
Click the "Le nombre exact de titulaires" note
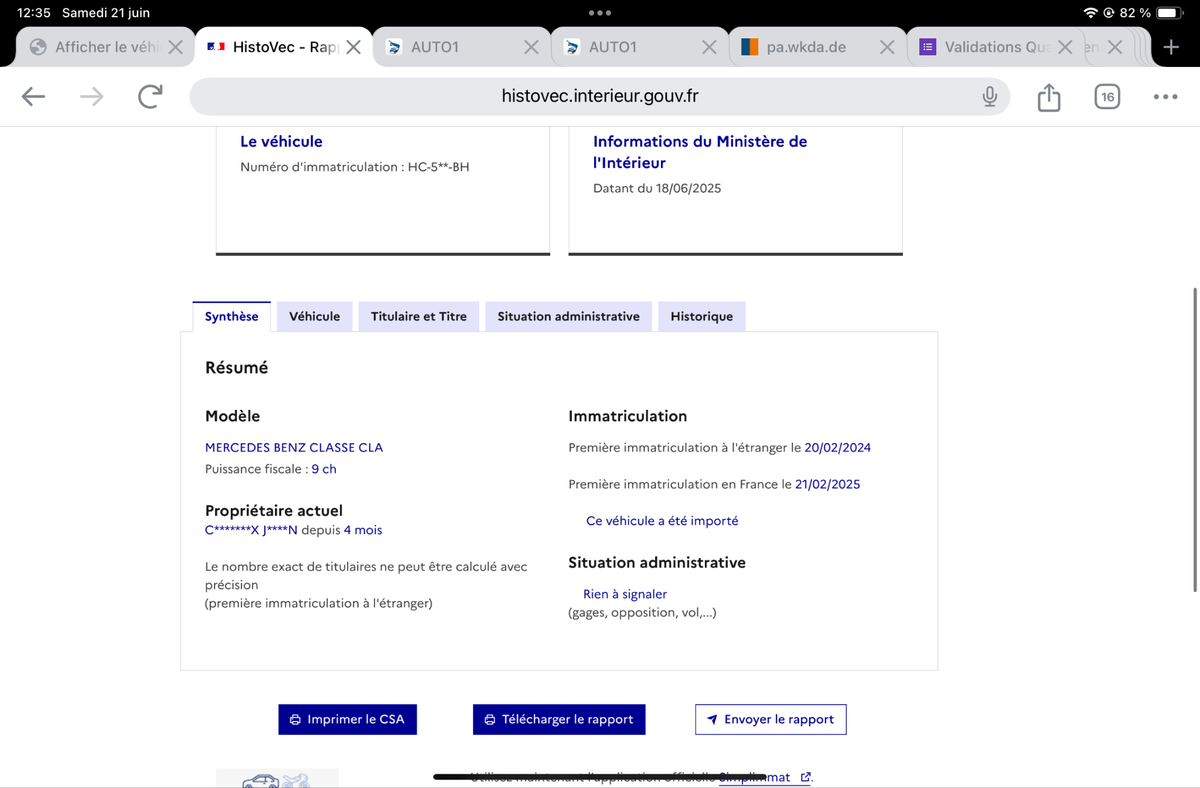[366, 584]
